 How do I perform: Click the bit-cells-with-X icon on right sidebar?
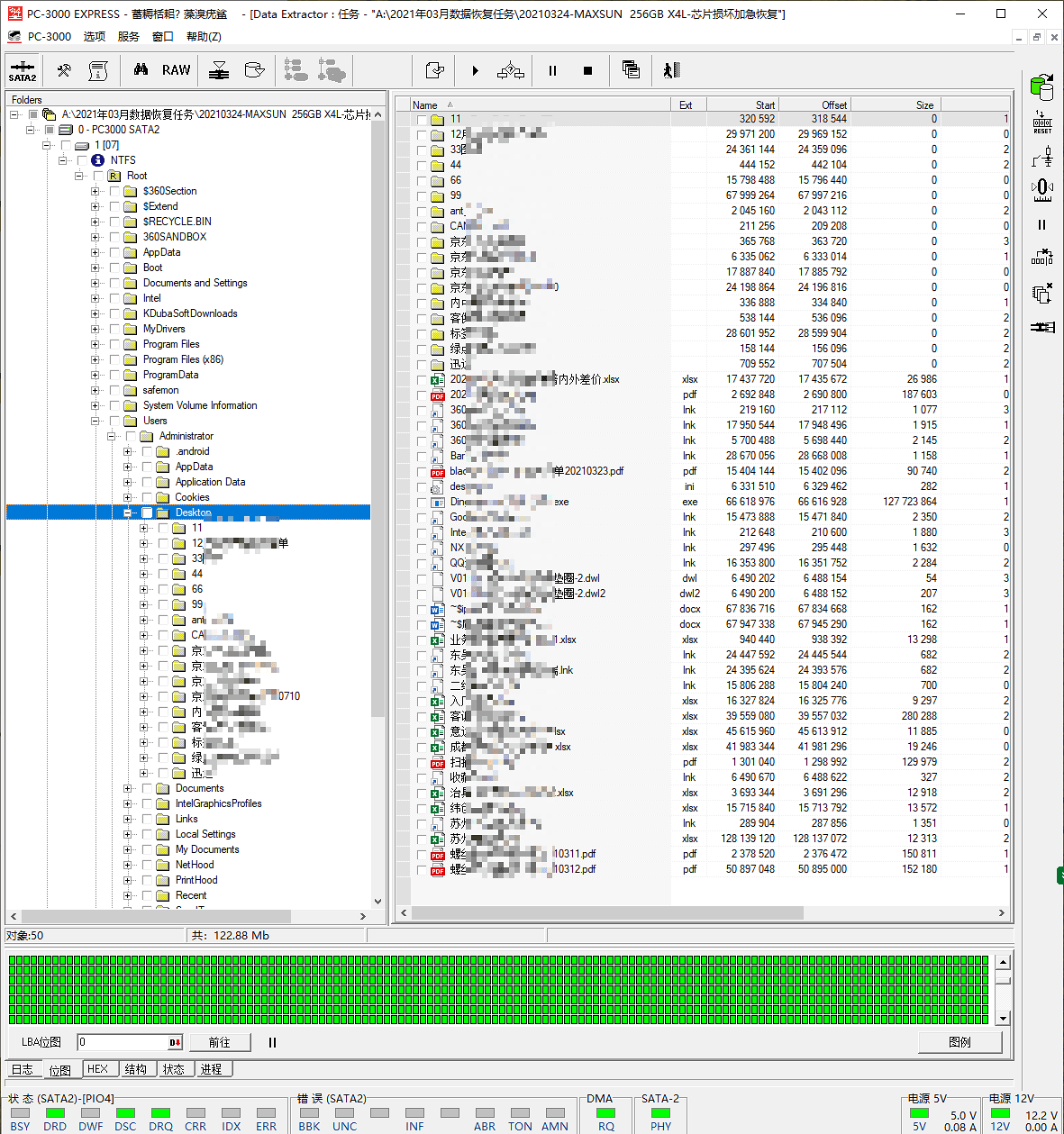(1042, 258)
